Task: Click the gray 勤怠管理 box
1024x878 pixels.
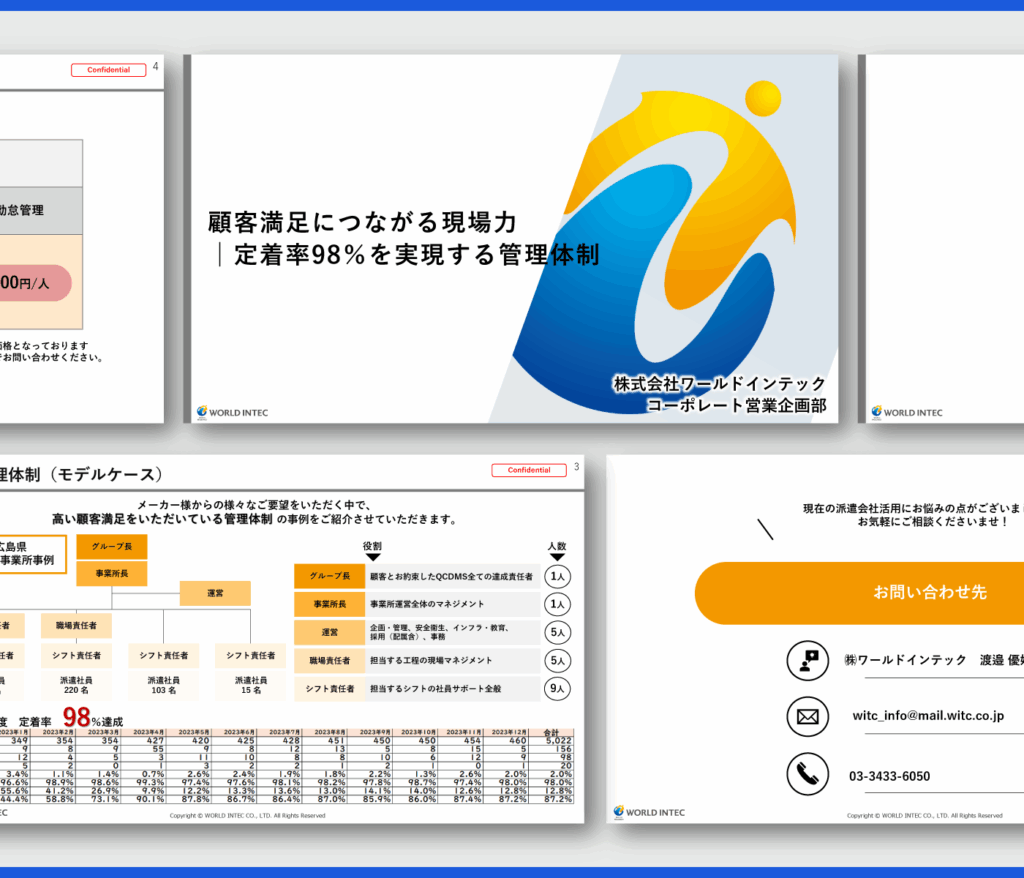Action: click(x=41, y=210)
